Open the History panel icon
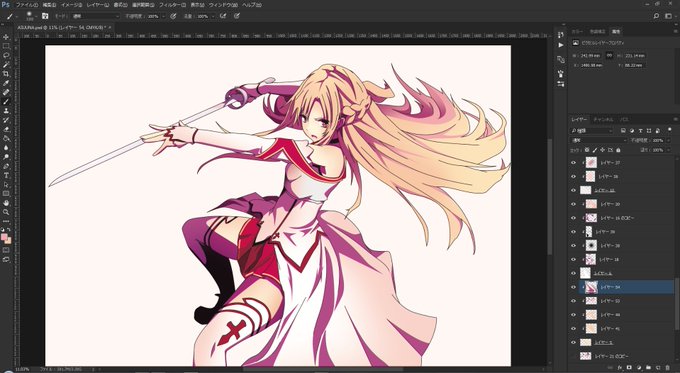Screen dimensions: 680x373 [x=561, y=35]
